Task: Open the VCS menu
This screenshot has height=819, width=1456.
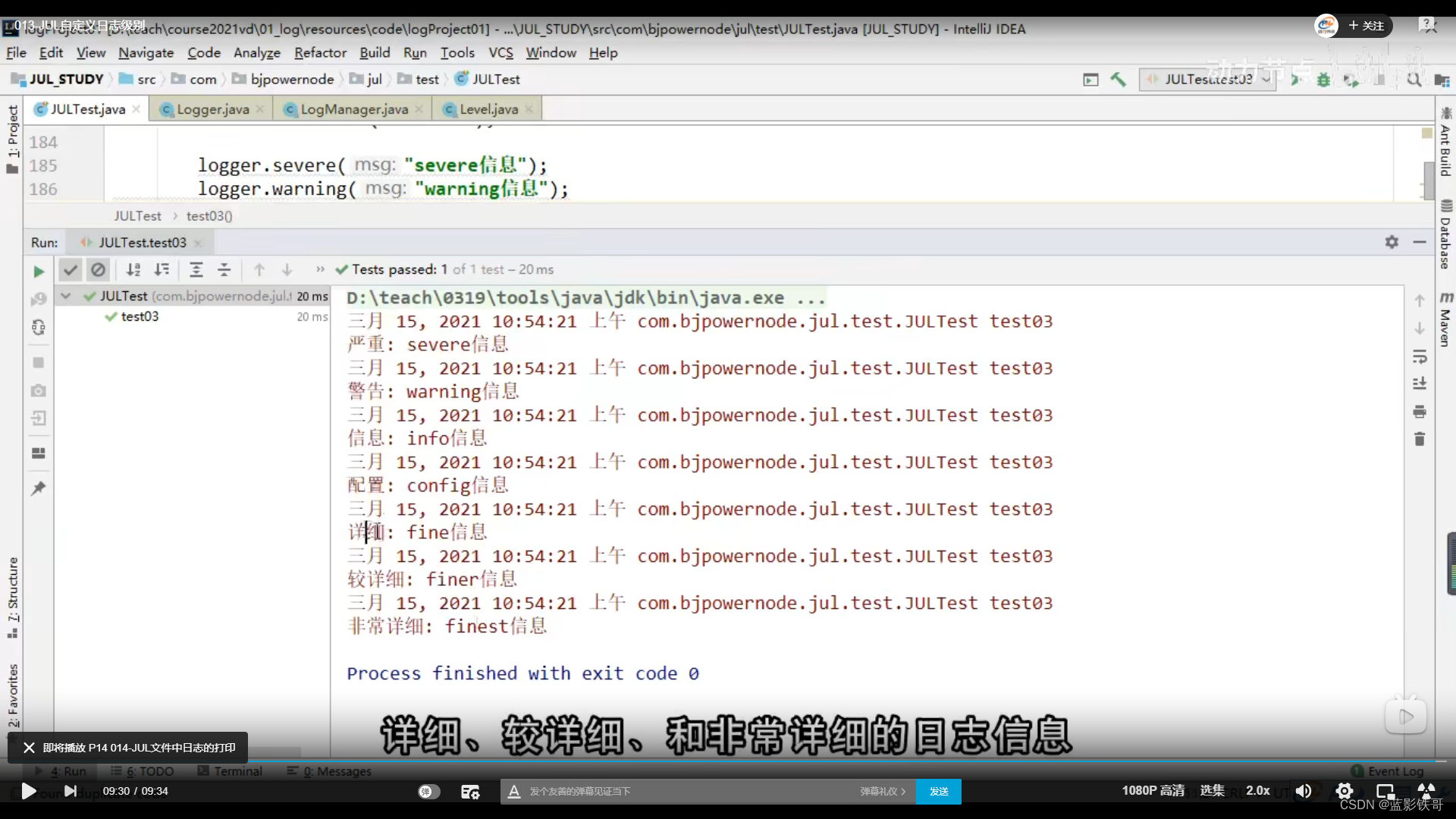Action: (500, 53)
